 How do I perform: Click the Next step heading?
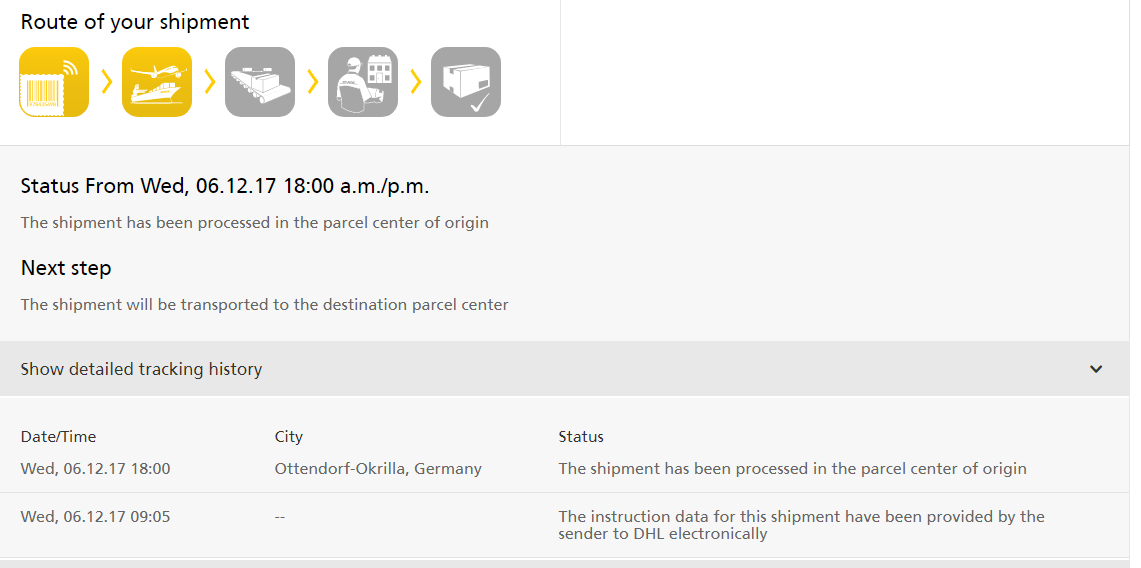point(66,268)
